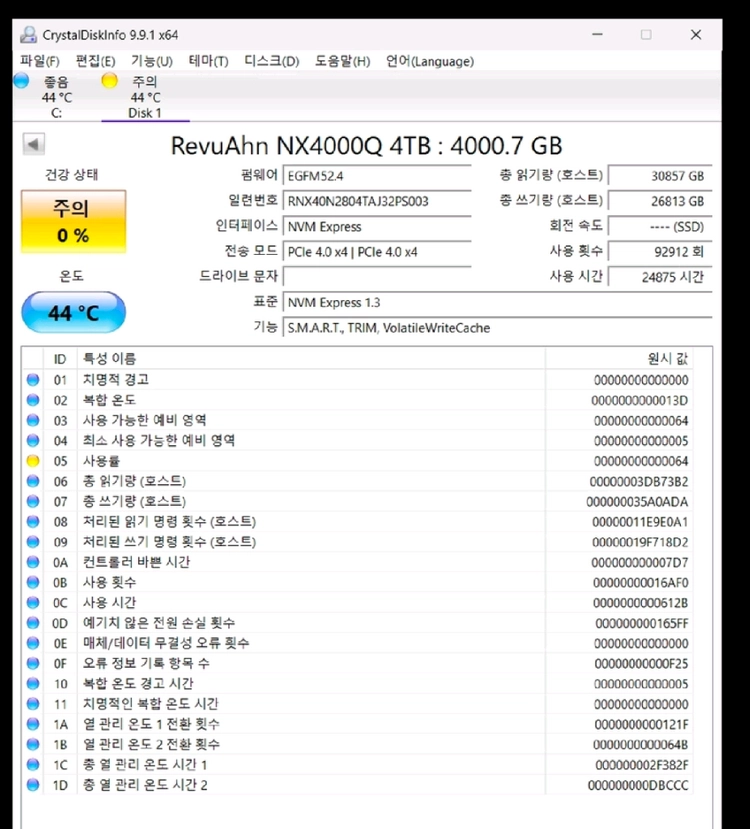
Task: Switch to the C: drive tab
Action: tap(56, 97)
